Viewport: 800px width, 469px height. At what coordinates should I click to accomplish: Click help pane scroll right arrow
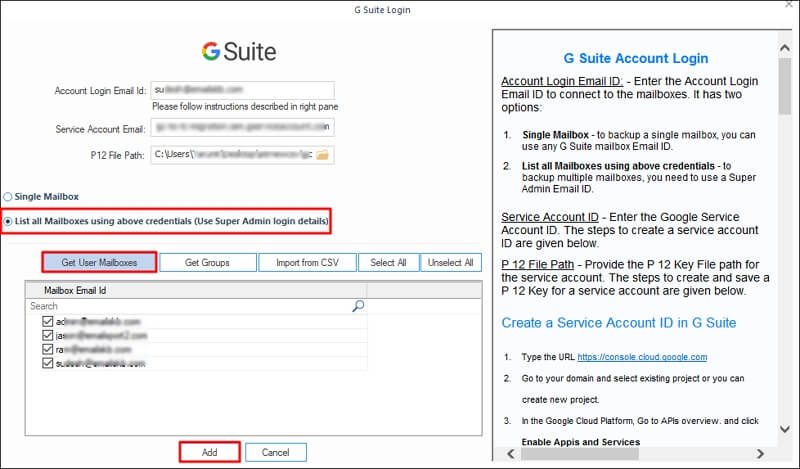[x=760, y=453]
